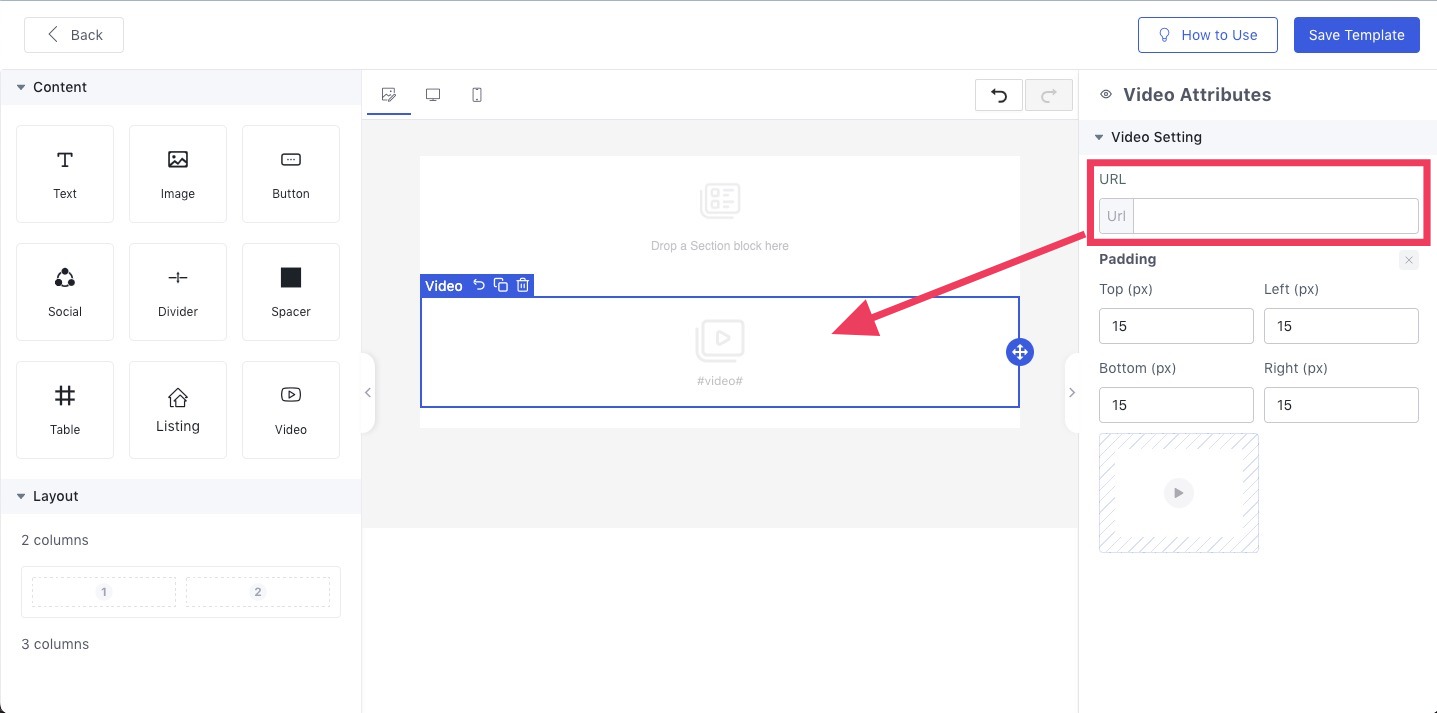Switch to desktop preview tab
The image size is (1437, 713).
tap(433, 95)
